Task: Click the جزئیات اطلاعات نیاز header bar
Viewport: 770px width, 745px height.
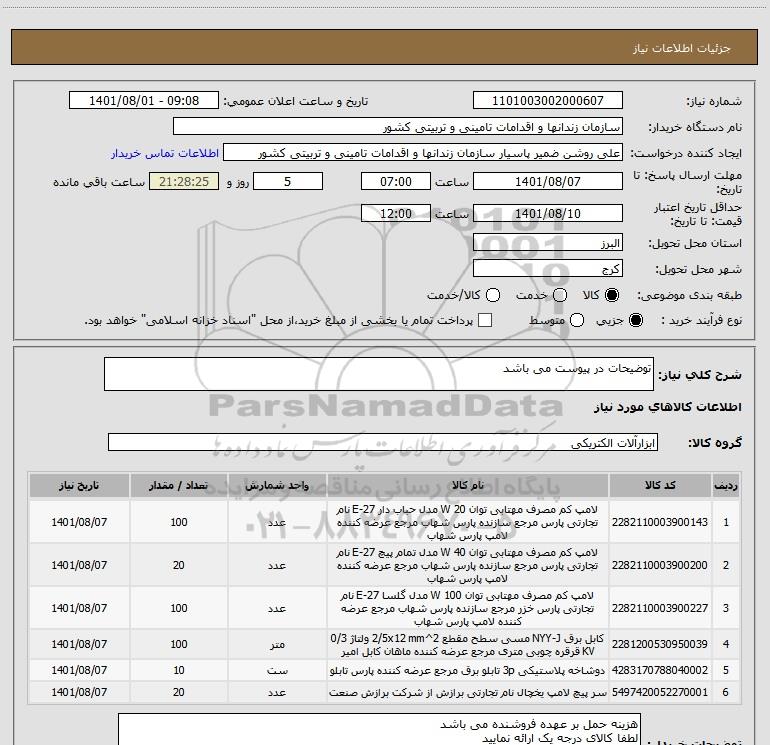Action: click(x=385, y=47)
